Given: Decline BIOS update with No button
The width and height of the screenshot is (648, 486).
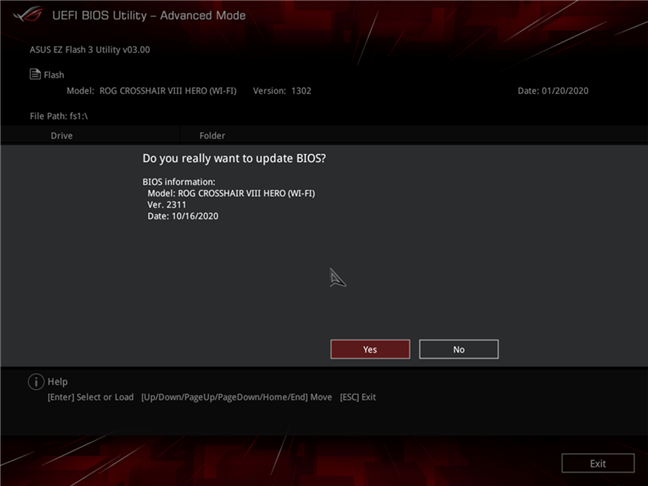Looking at the screenshot, I should click(459, 349).
